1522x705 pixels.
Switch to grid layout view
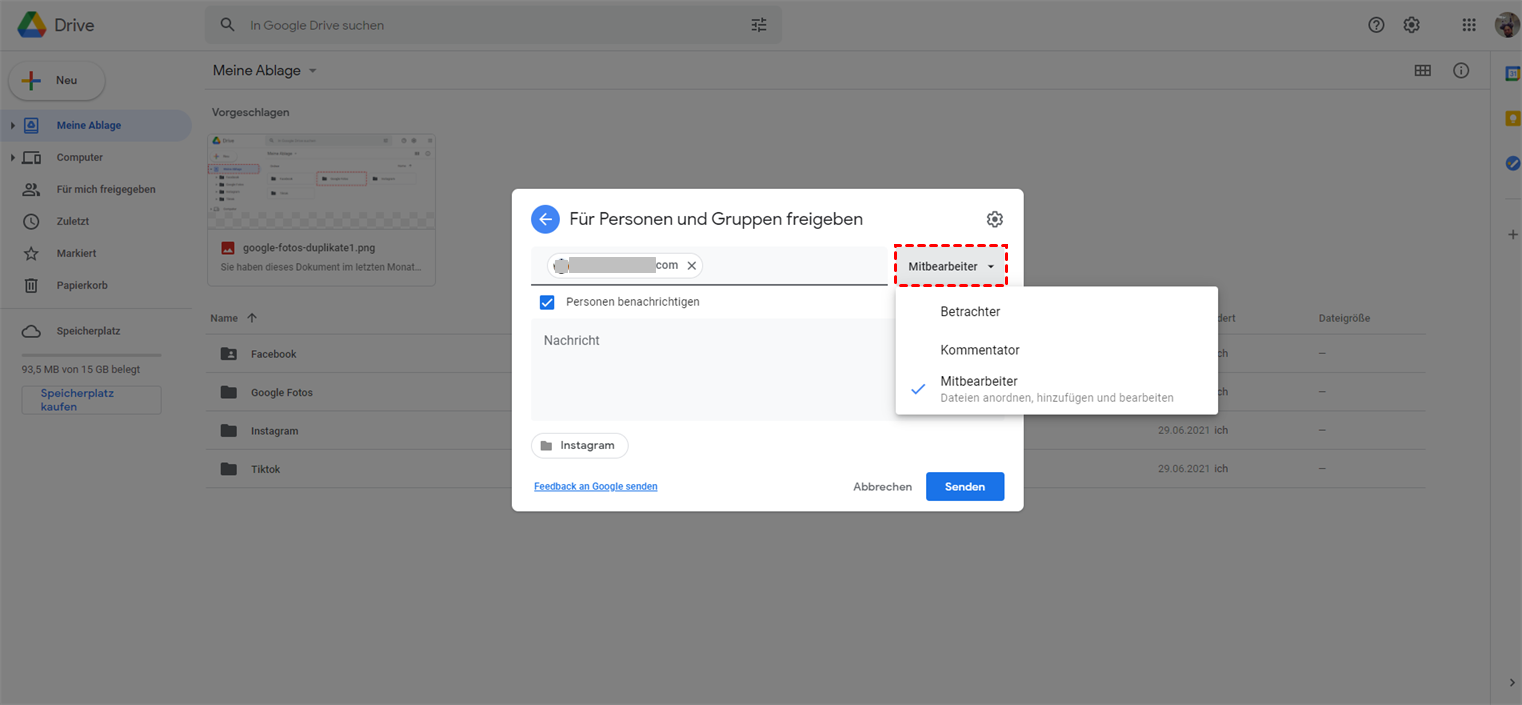point(1422,71)
